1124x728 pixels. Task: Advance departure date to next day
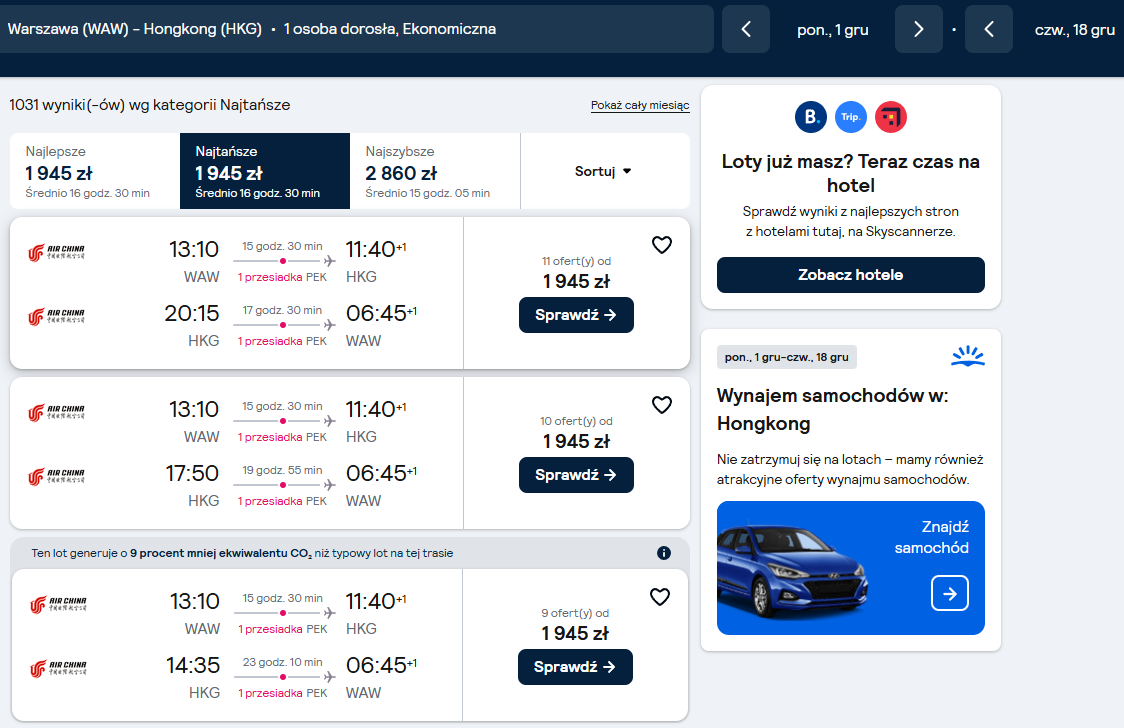918,29
